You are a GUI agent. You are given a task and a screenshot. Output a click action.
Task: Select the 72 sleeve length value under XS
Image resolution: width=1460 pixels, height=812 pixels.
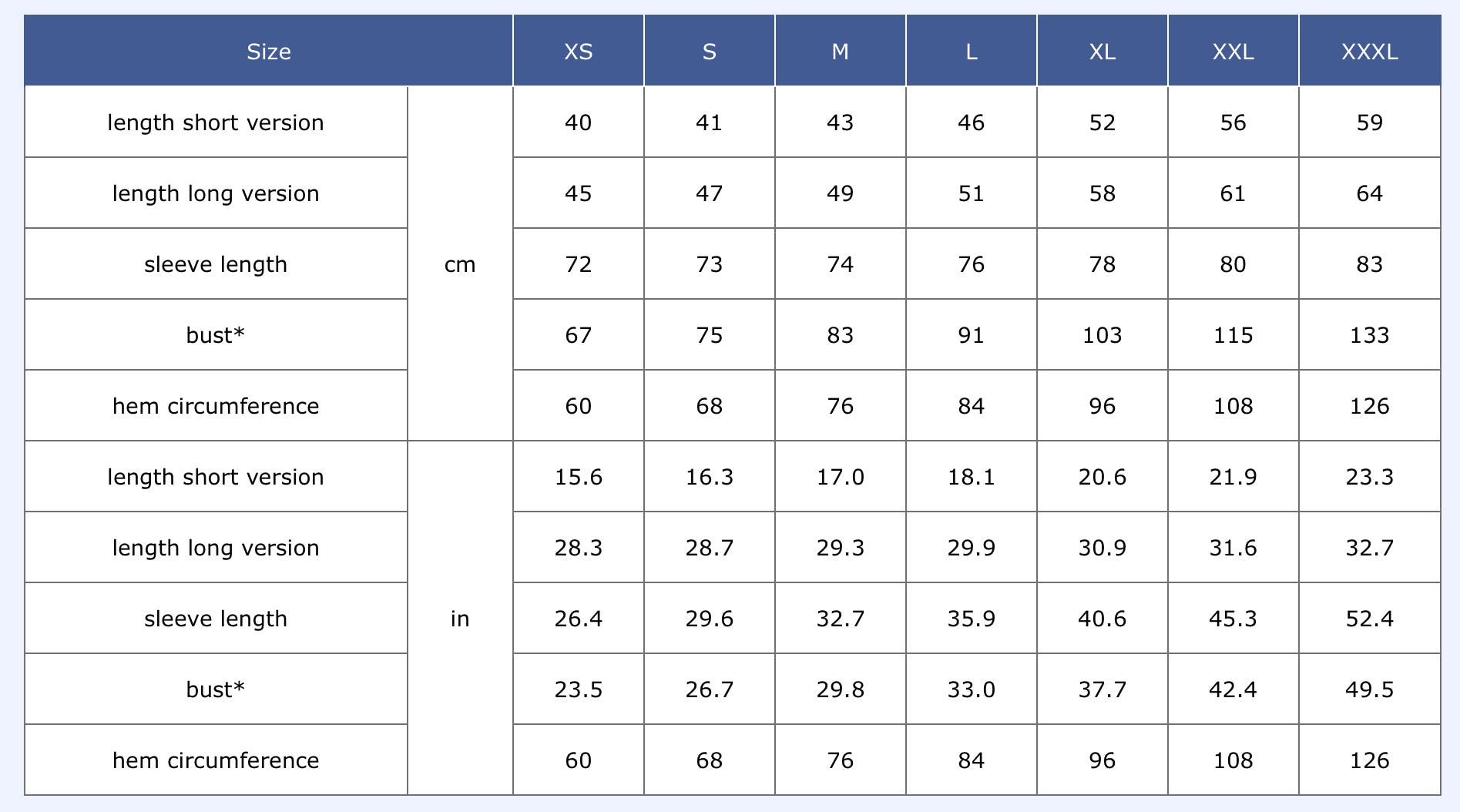pyautogui.click(x=578, y=264)
